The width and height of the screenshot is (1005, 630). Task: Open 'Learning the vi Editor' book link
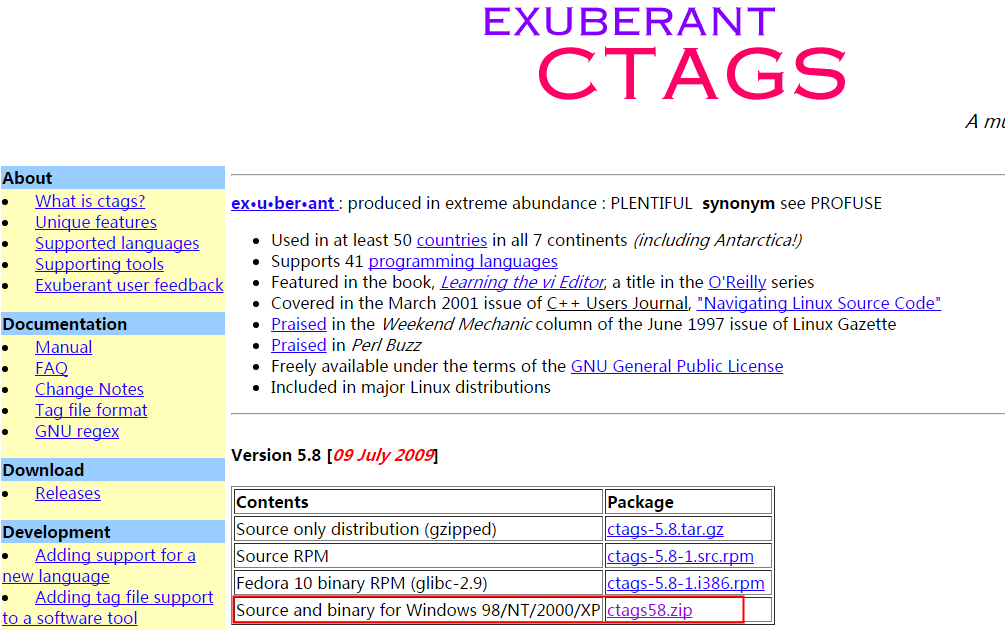(x=522, y=283)
